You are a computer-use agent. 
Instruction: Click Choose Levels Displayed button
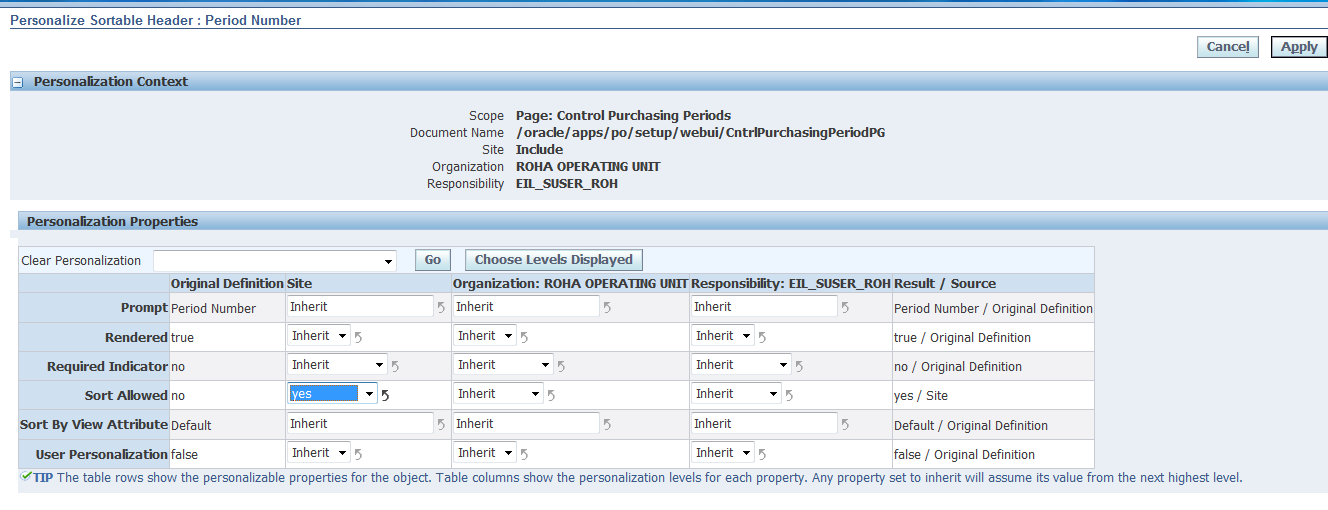tap(553, 260)
